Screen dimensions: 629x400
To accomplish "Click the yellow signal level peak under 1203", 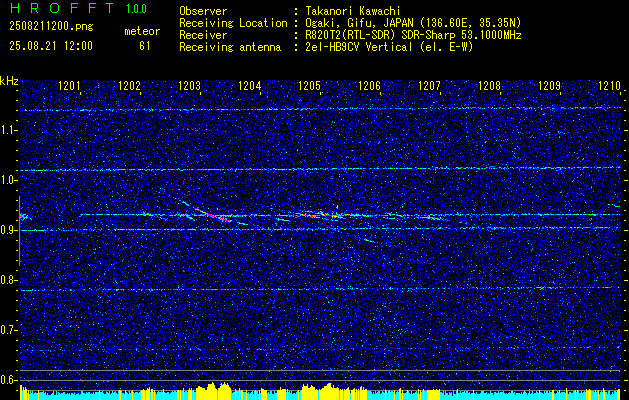I will pos(213,390).
